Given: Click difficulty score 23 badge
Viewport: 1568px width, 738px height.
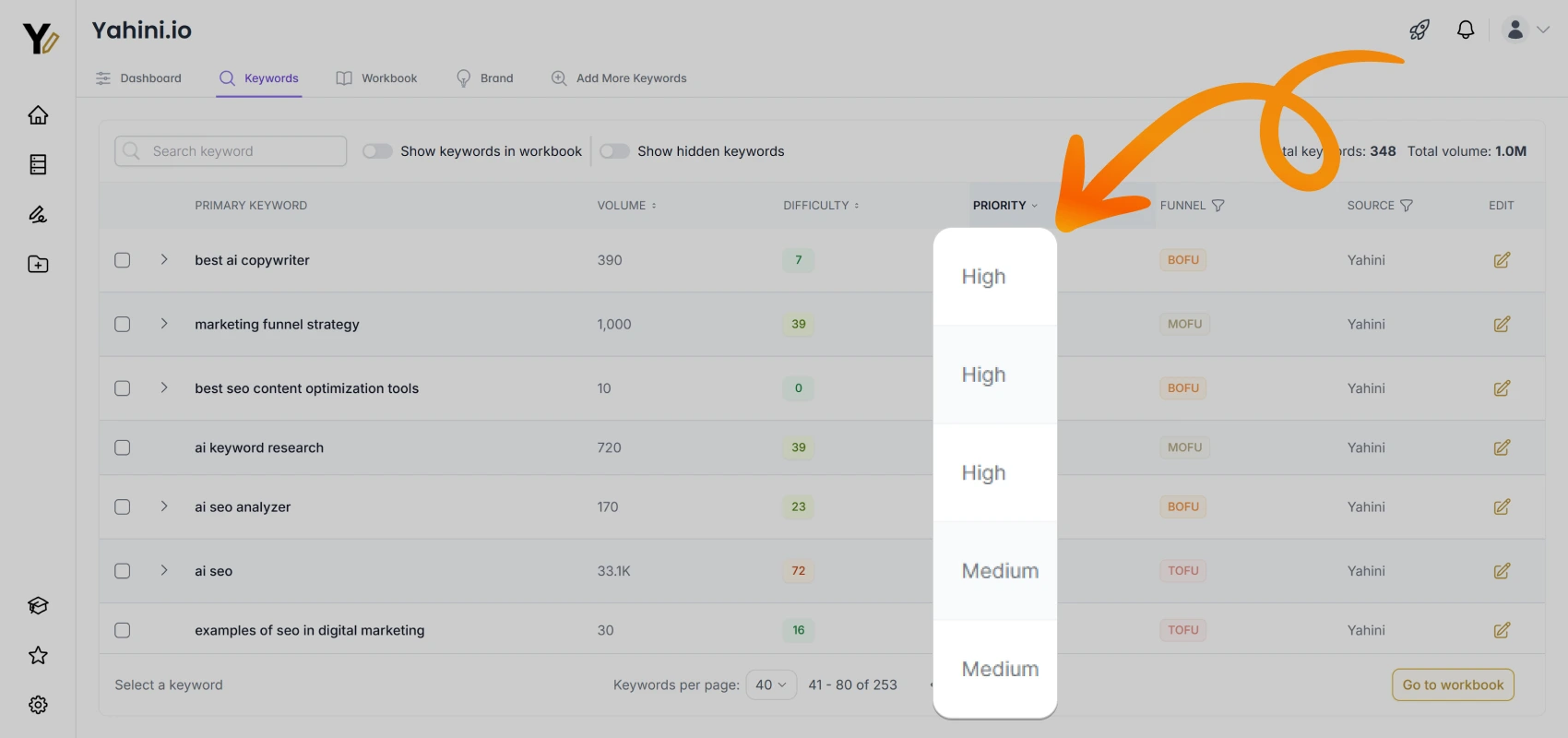Looking at the screenshot, I should pos(799,506).
